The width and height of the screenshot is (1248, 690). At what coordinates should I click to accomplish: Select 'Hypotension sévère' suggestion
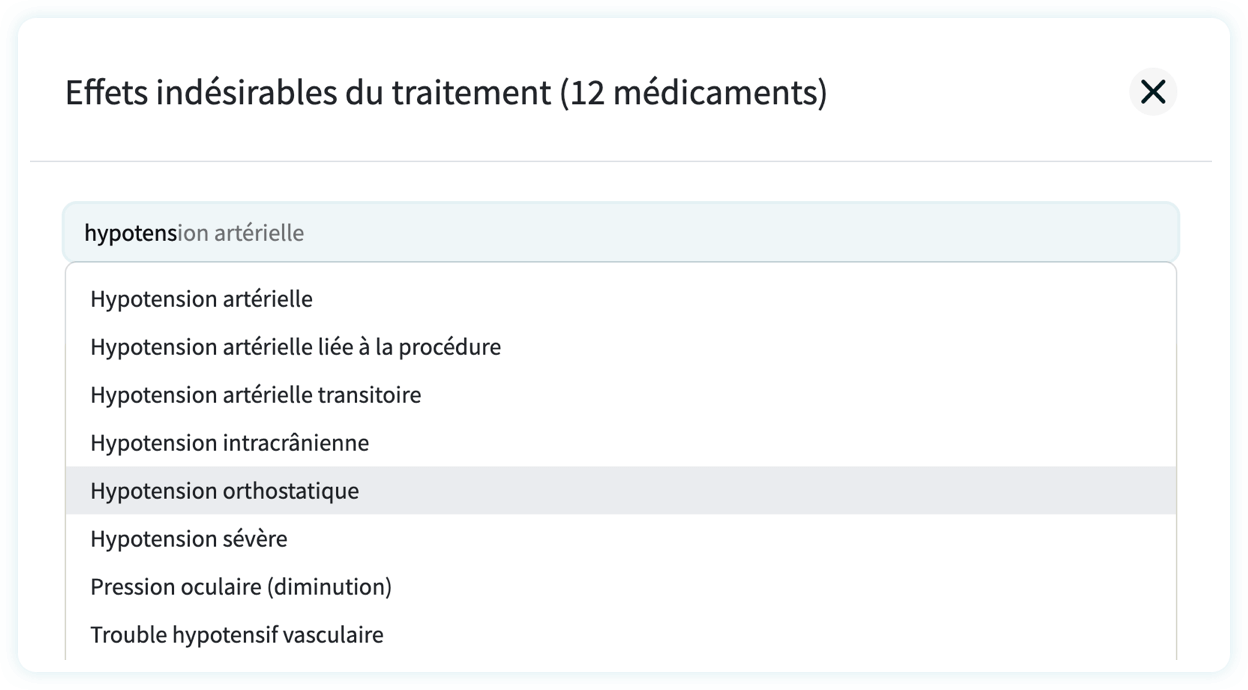click(x=188, y=539)
